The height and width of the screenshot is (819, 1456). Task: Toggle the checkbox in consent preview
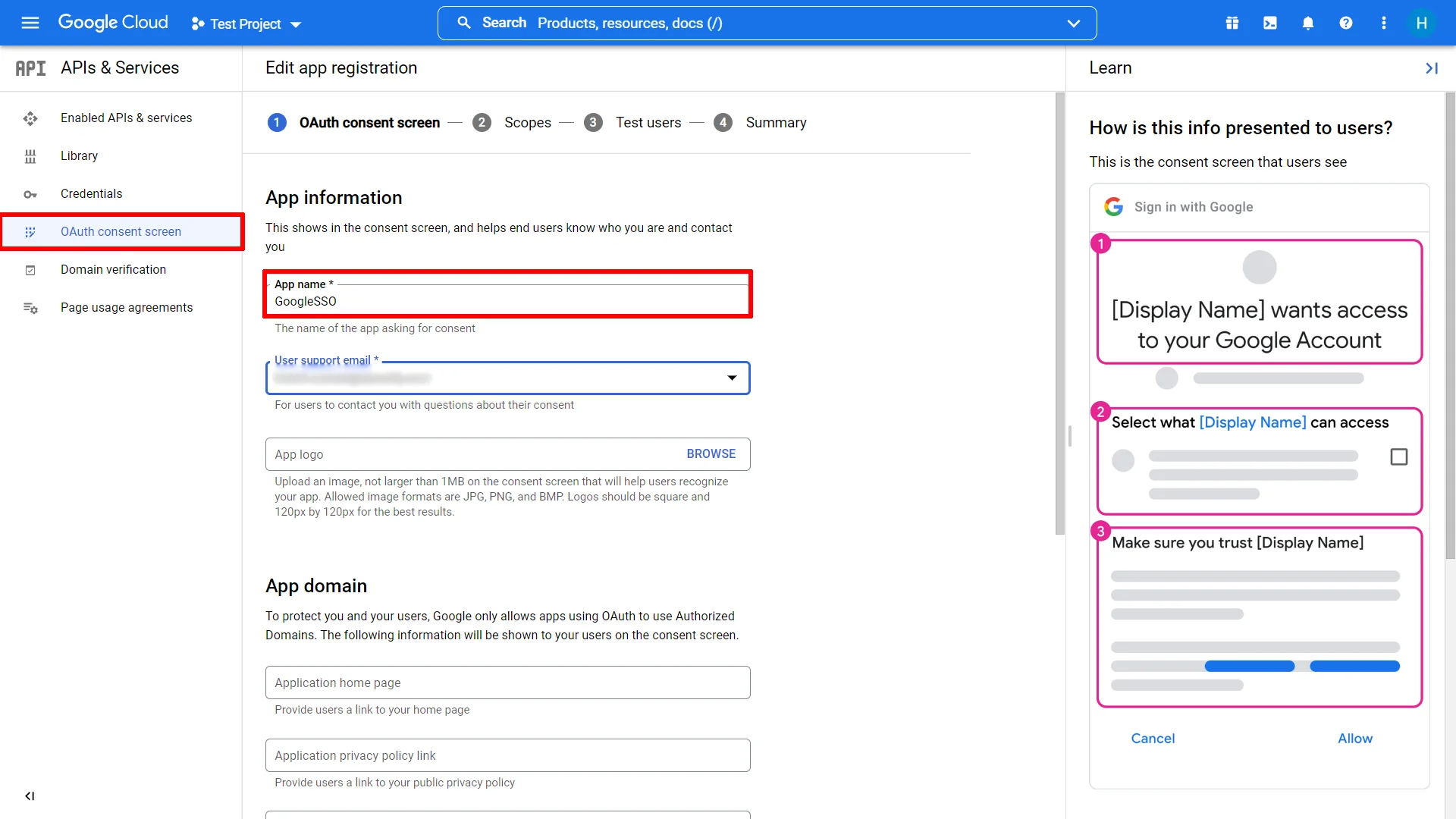point(1399,457)
